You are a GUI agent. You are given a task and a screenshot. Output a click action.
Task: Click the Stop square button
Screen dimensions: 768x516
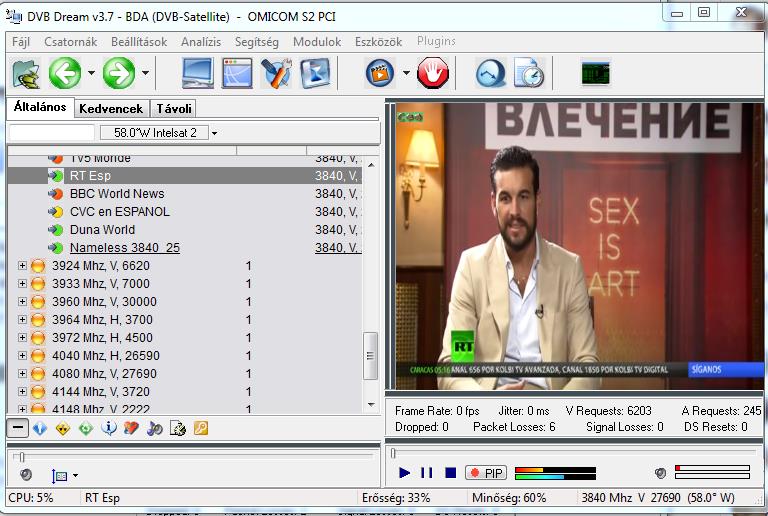451,473
